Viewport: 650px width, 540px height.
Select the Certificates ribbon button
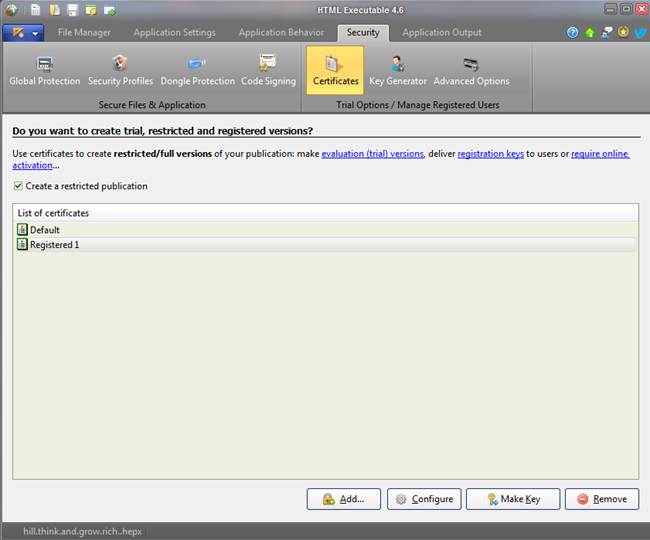[335, 70]
